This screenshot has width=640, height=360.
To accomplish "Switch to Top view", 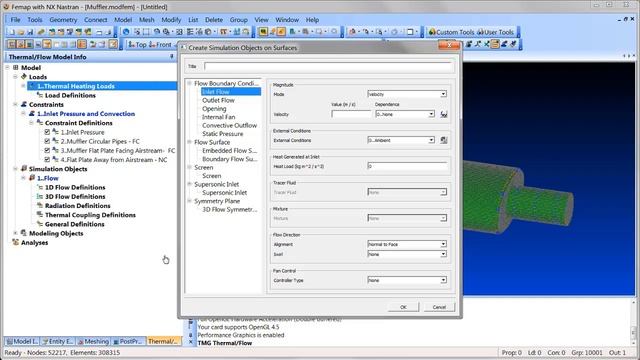I will tap(137, 44).
